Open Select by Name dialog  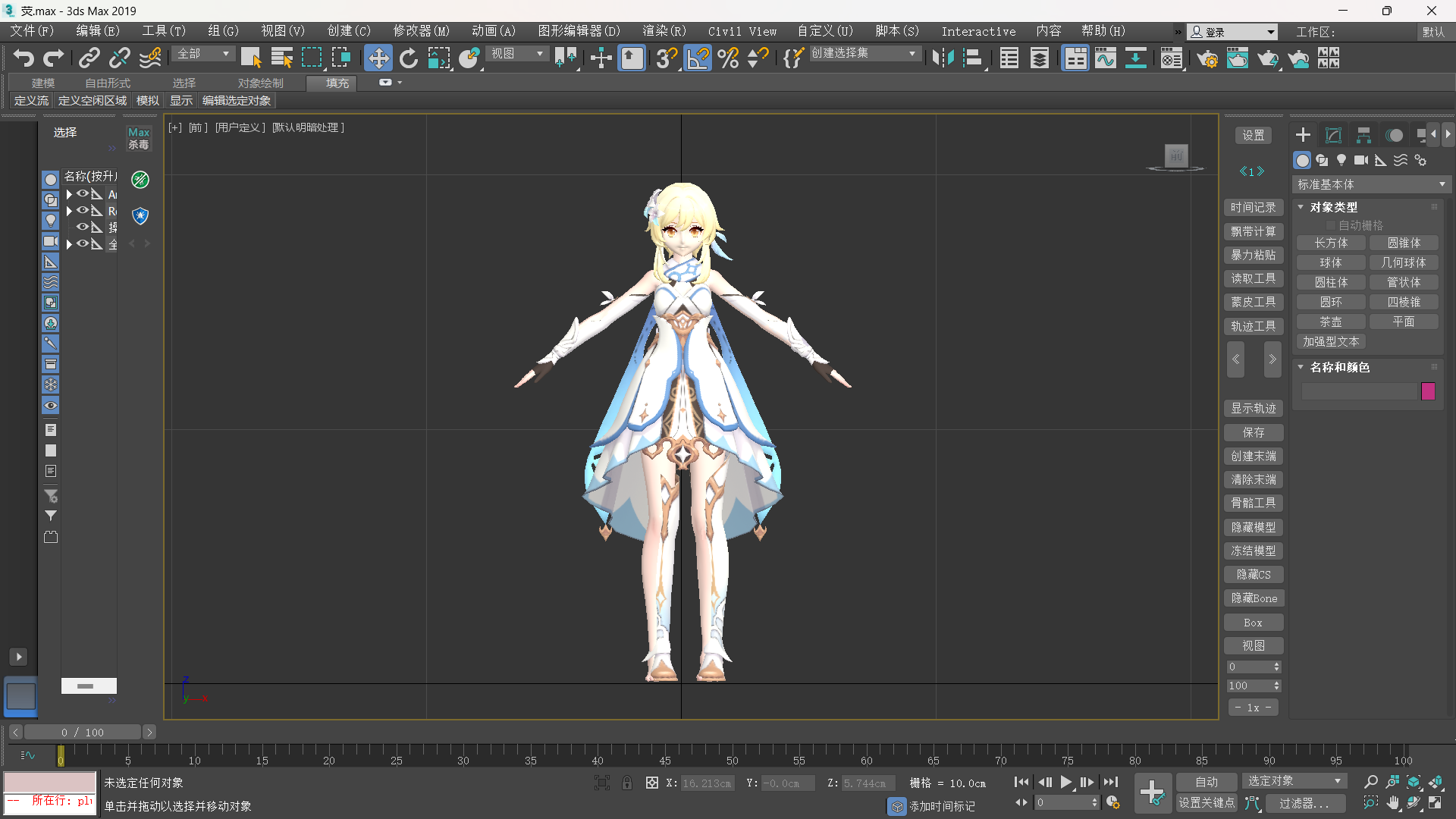click(x=281, y=58)
